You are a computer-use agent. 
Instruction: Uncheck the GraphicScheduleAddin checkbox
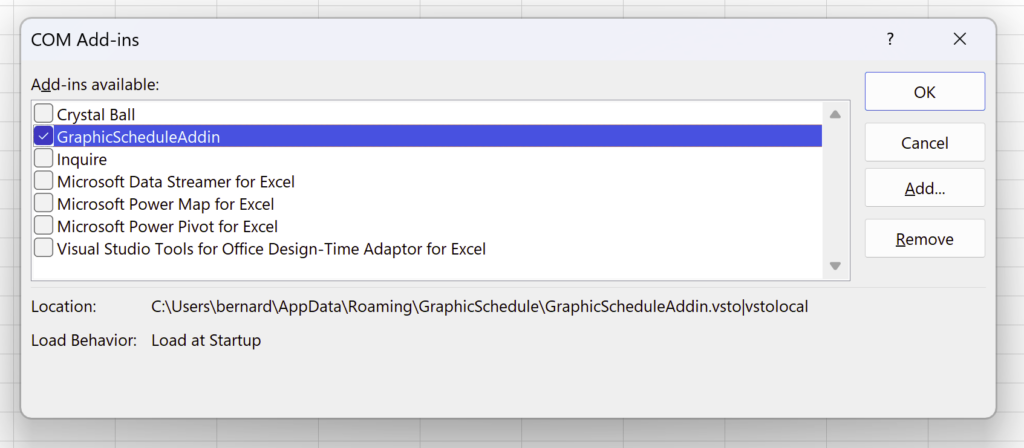[44, 136]
